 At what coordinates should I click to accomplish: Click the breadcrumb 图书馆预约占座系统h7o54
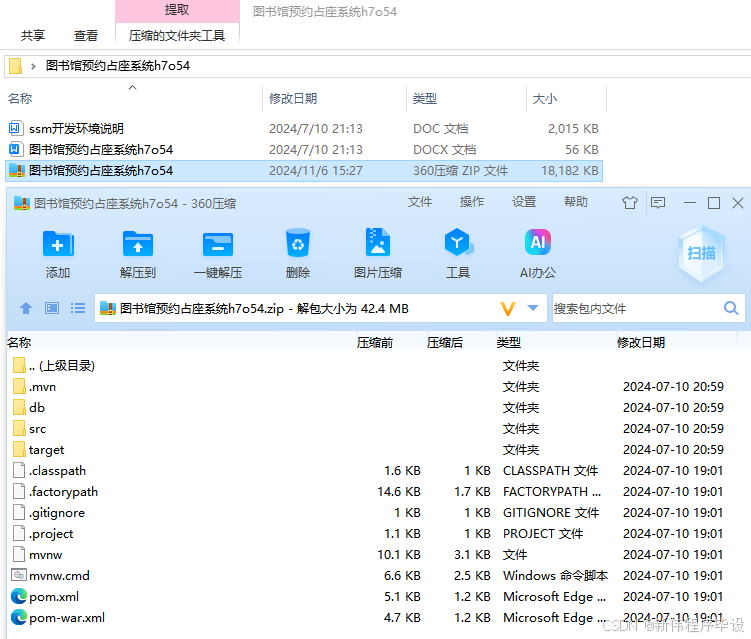118,66
